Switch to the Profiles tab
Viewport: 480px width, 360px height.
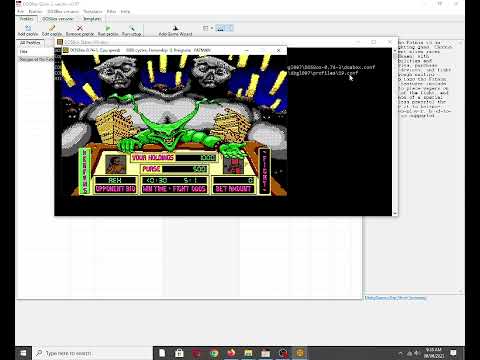(x=26, y=19)
